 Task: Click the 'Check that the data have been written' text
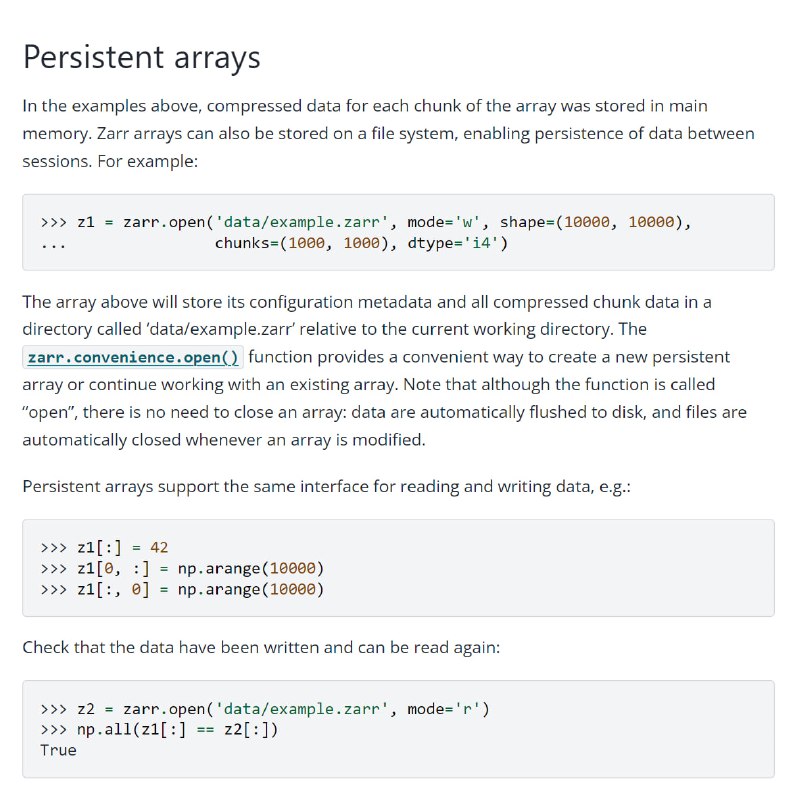(x=261, y=647)
